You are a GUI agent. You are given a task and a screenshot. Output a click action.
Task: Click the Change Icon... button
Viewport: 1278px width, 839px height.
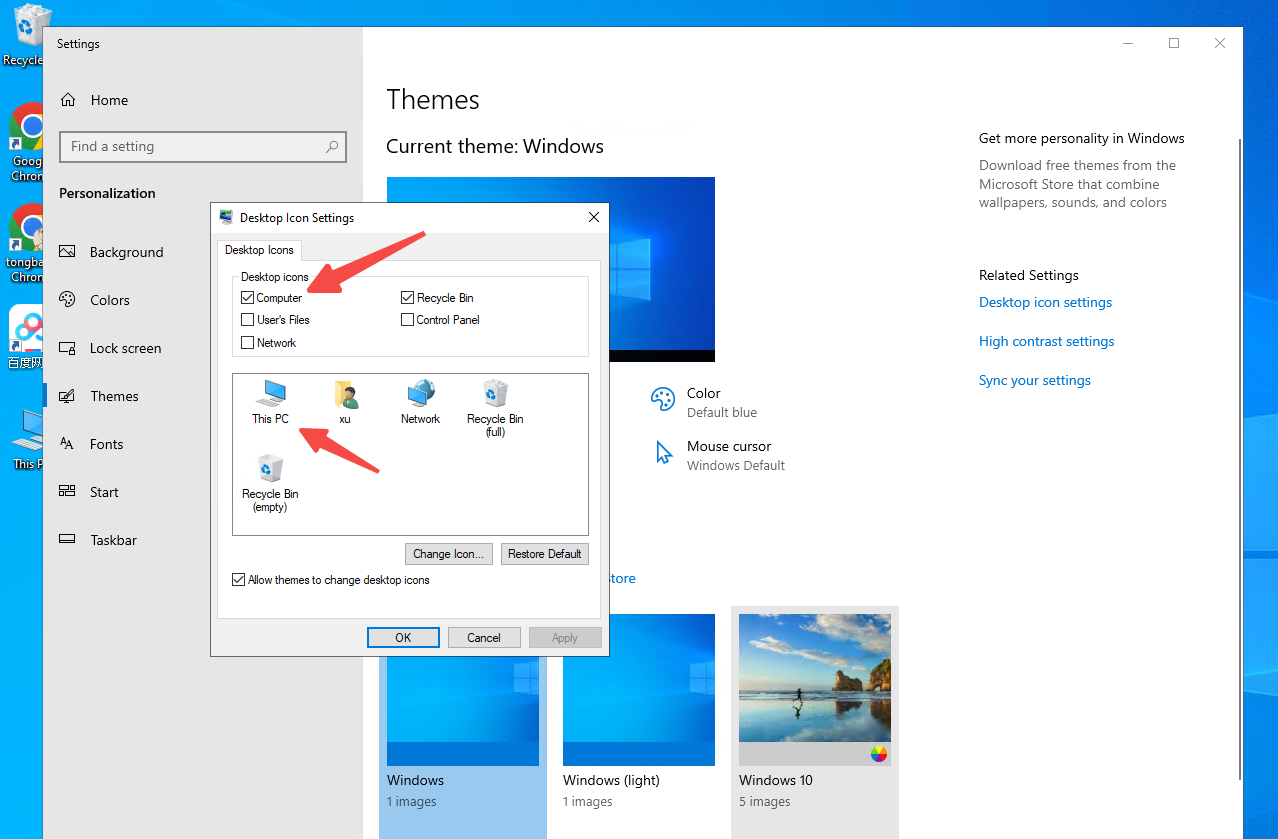448,554
